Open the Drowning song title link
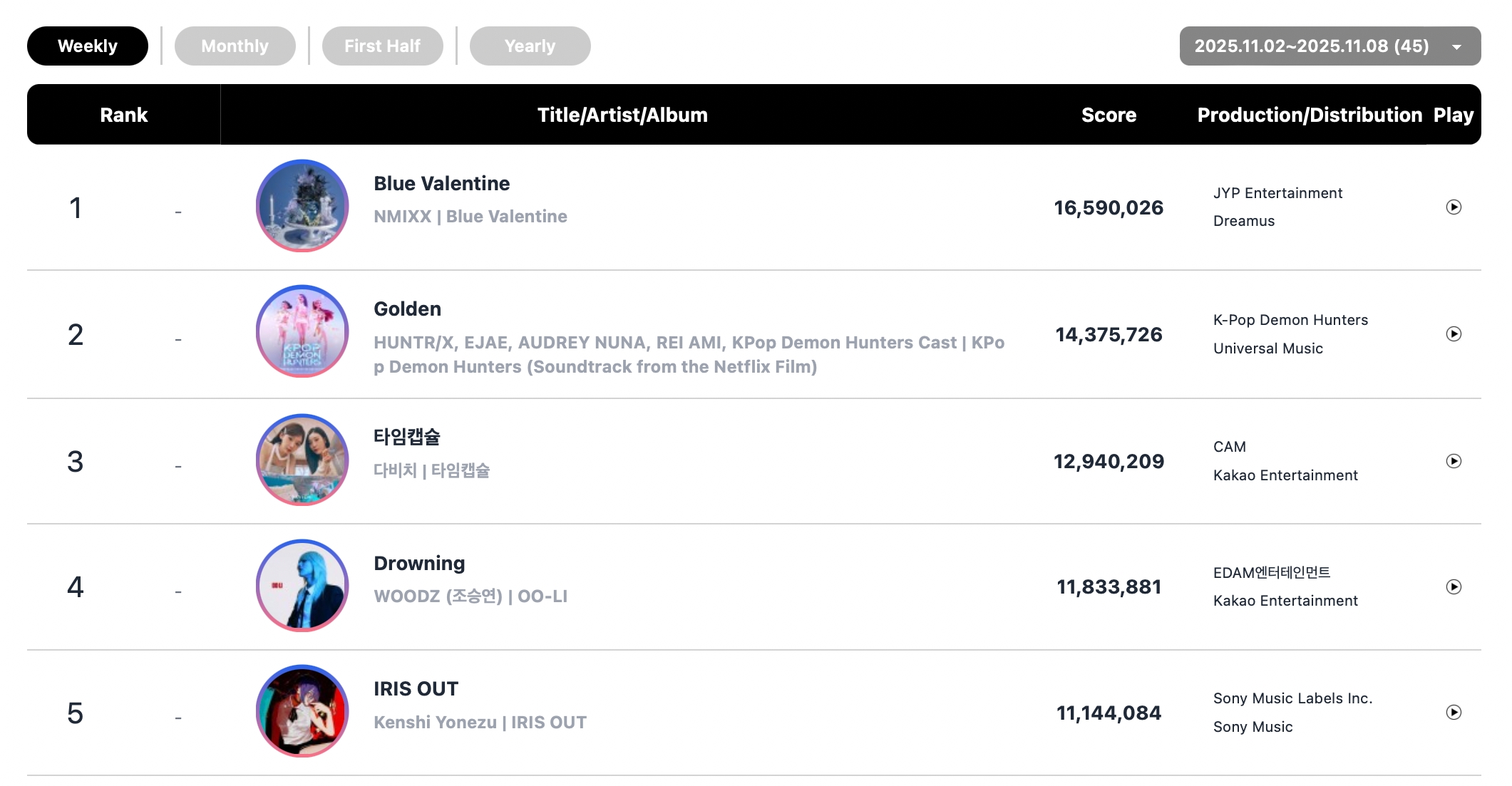This screenshot has height=786, width=1512. click(419, 564)
